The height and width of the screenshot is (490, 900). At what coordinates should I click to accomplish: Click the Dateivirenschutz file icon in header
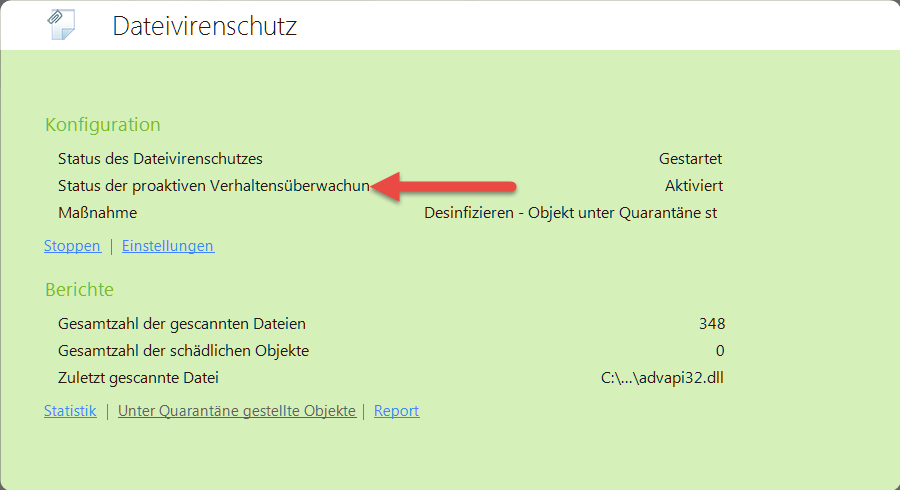[61, 25]
